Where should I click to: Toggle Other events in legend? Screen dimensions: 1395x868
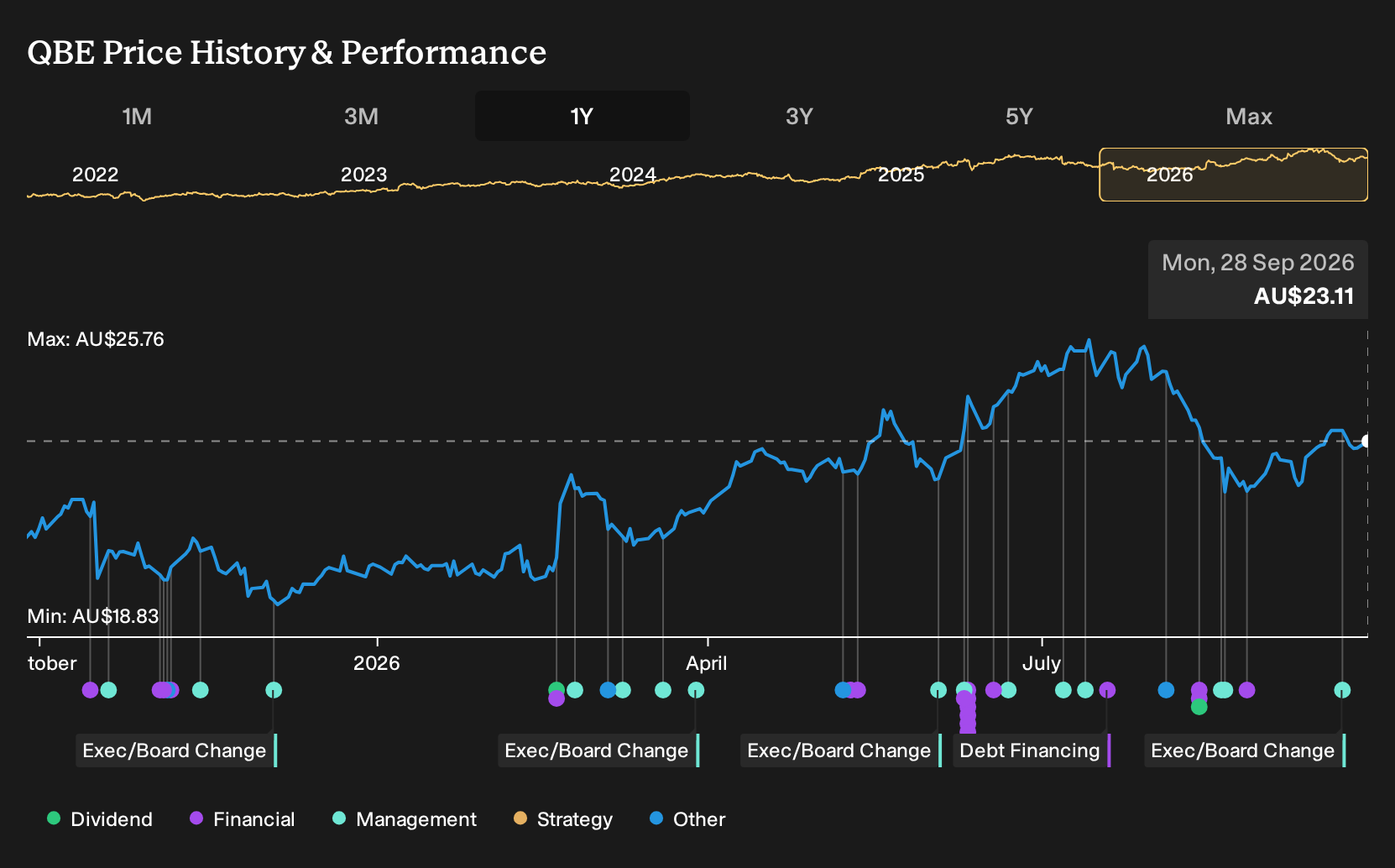click(x=687, y=819)
